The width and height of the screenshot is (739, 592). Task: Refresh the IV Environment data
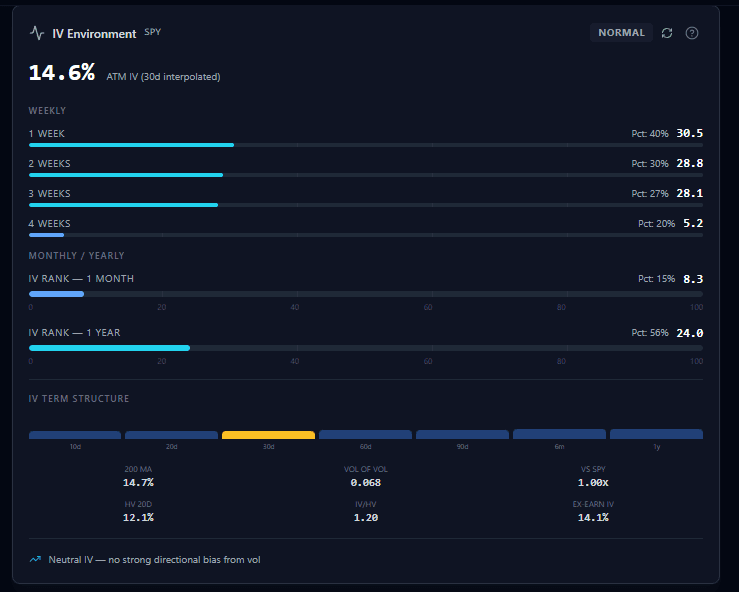pos(667,33)
